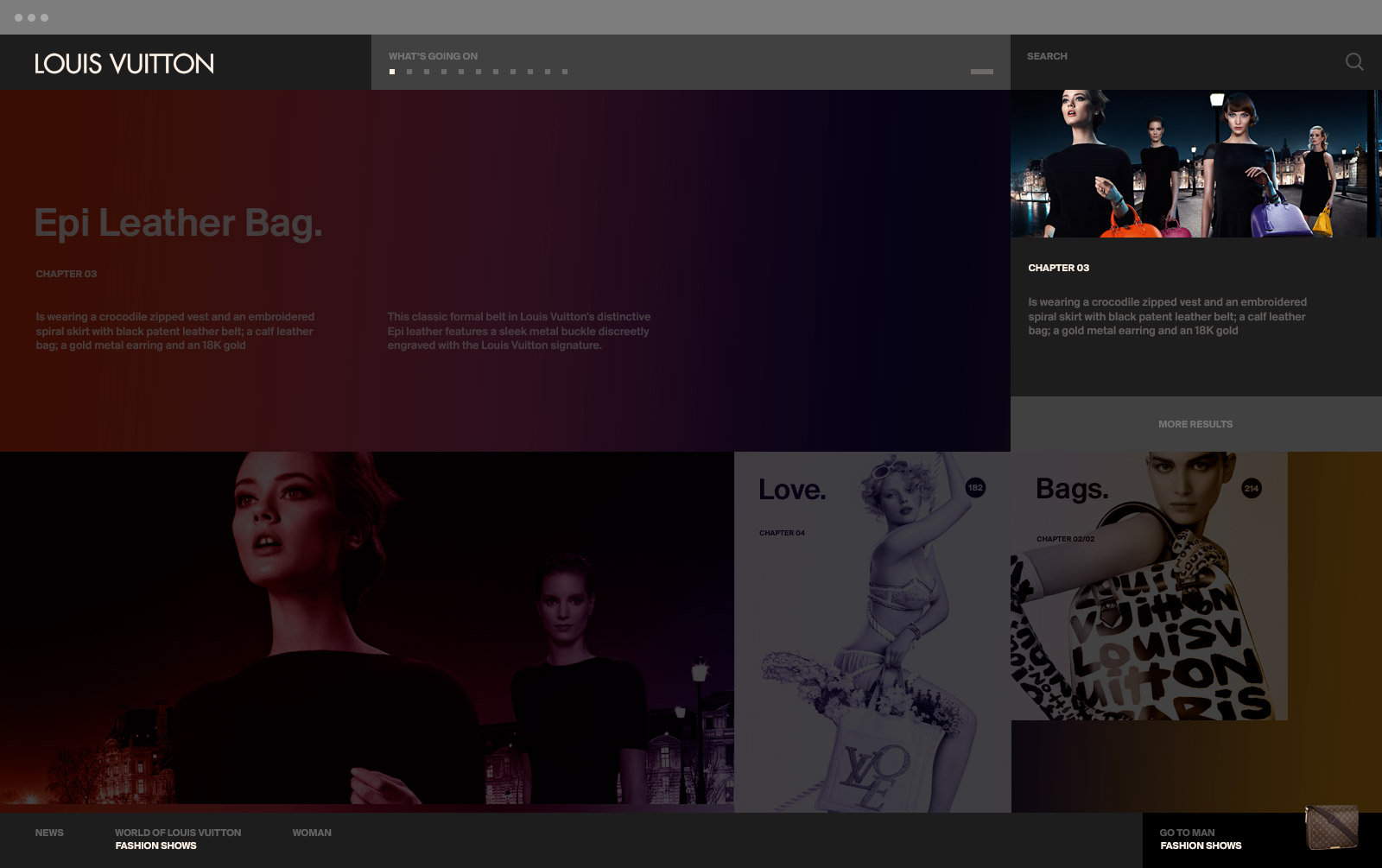Viewport: 1382px width, 868px height.
Task: Click the 182 count badge on Love card
Action: point(975,488)
